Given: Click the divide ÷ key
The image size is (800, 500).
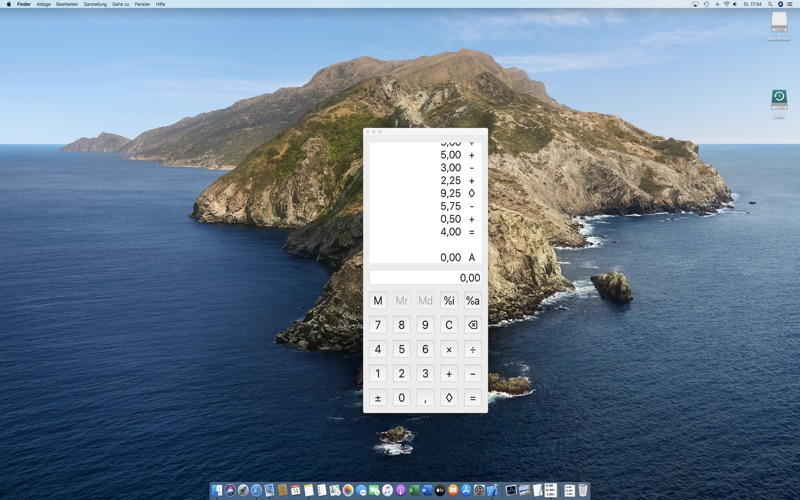Looking at the screenshot, I should coord(472,349).
